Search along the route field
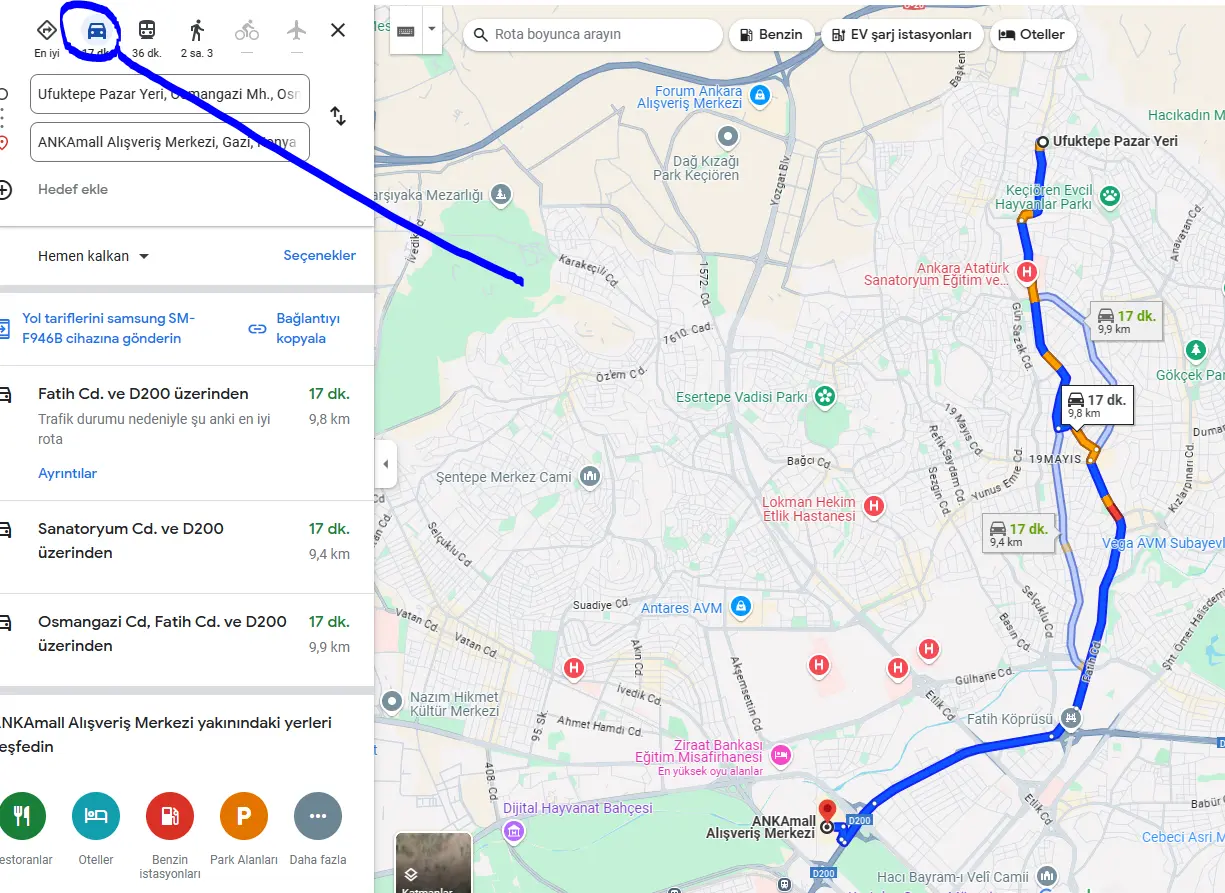Image resolution: width=1225 pixels, height=893 pixels. coord(593,34)
